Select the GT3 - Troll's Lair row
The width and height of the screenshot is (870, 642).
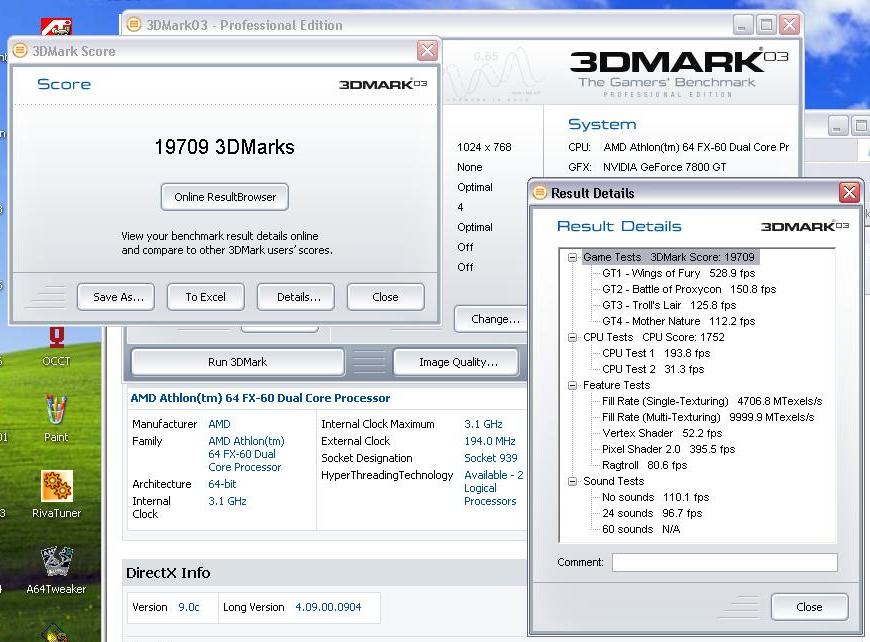coord(669,305)
